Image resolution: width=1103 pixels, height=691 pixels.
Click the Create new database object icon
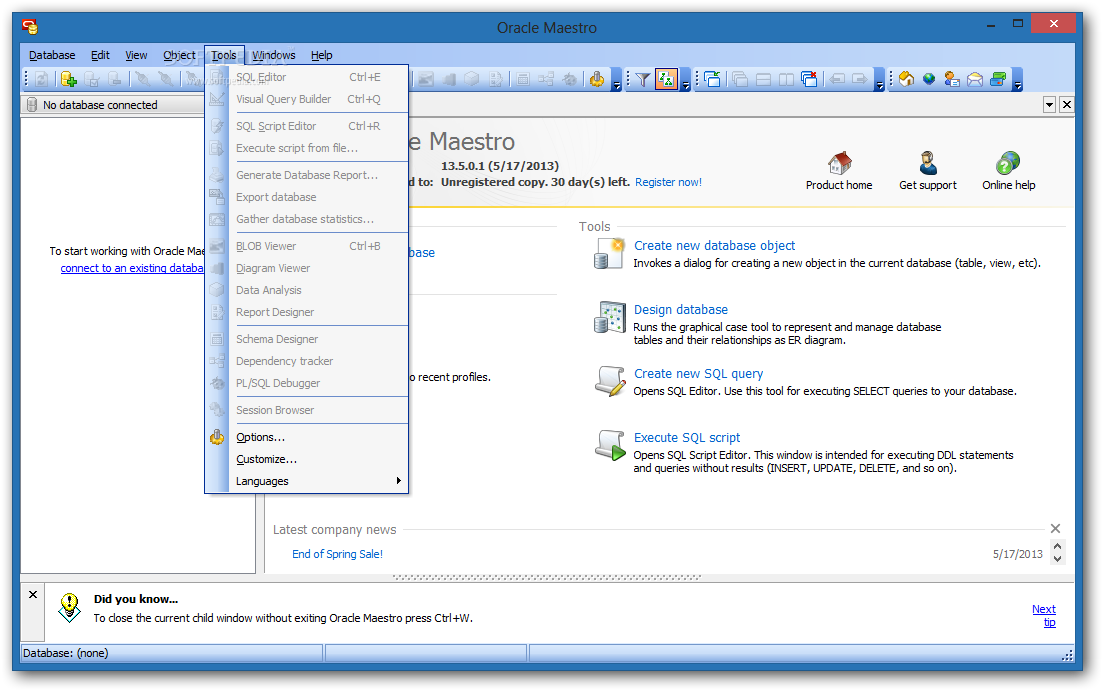(x=609, y=254)
